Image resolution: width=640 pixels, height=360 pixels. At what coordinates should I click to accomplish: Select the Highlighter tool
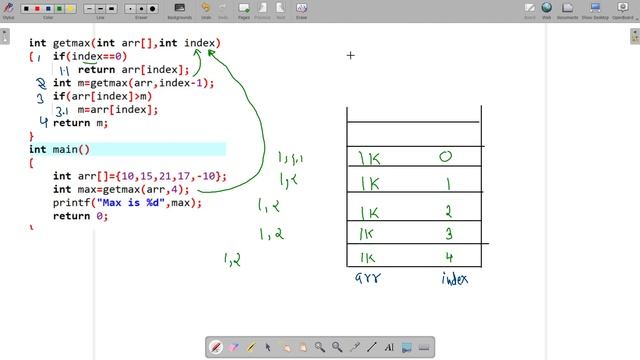251,347
